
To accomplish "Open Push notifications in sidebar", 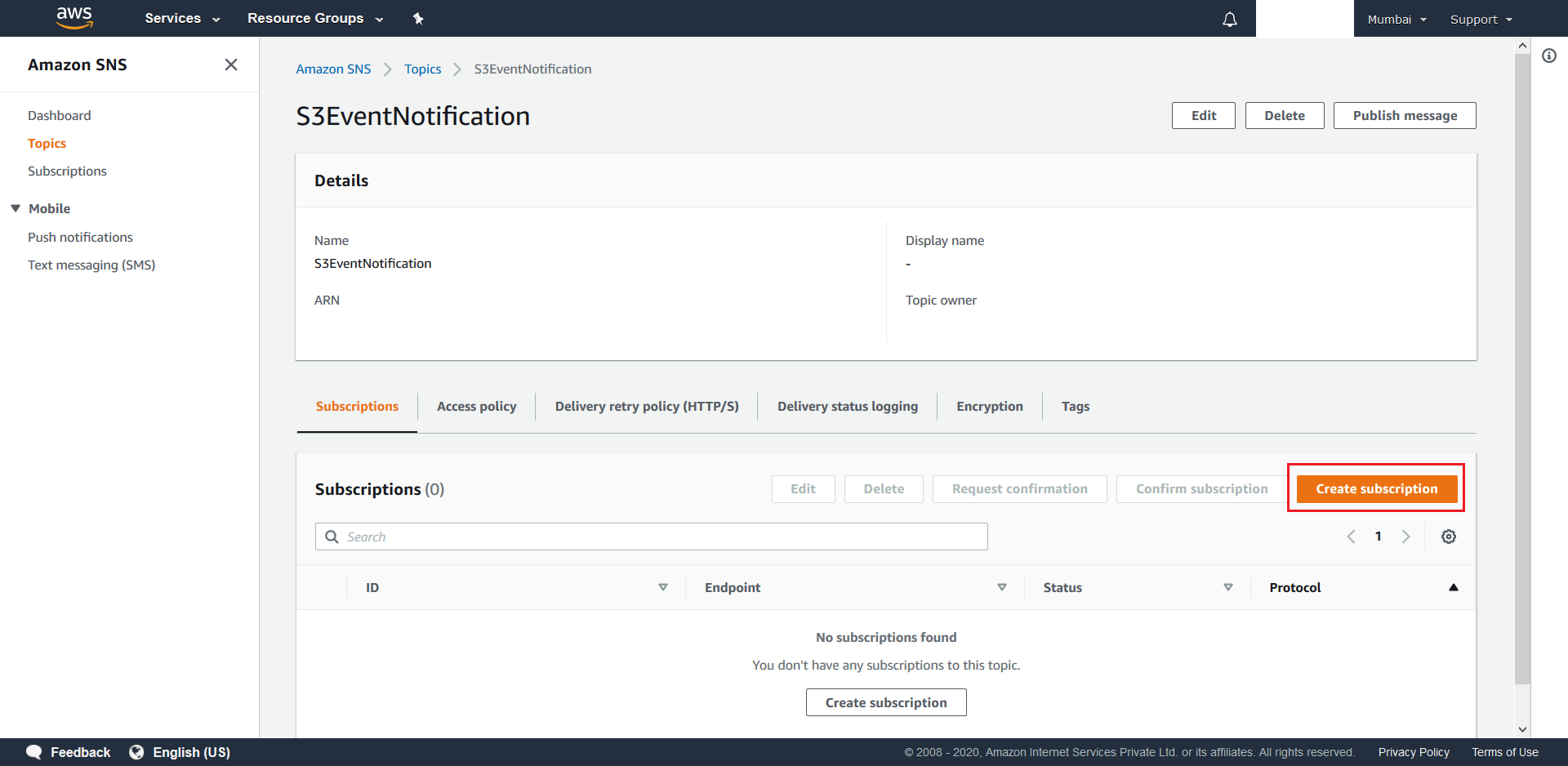I will 80,237.
